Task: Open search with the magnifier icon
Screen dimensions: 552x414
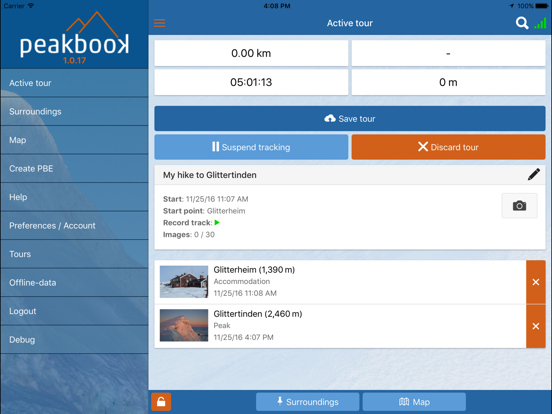Action: click(x=522, y=23)
